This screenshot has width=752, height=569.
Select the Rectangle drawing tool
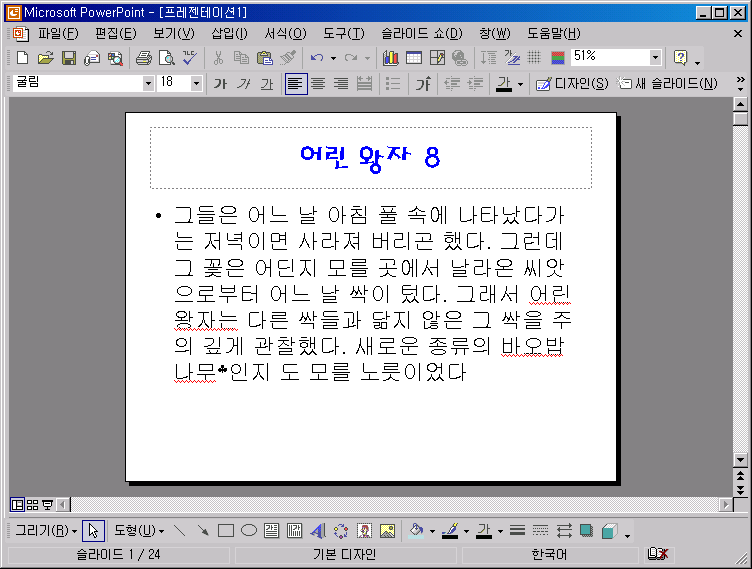[226, 531]
